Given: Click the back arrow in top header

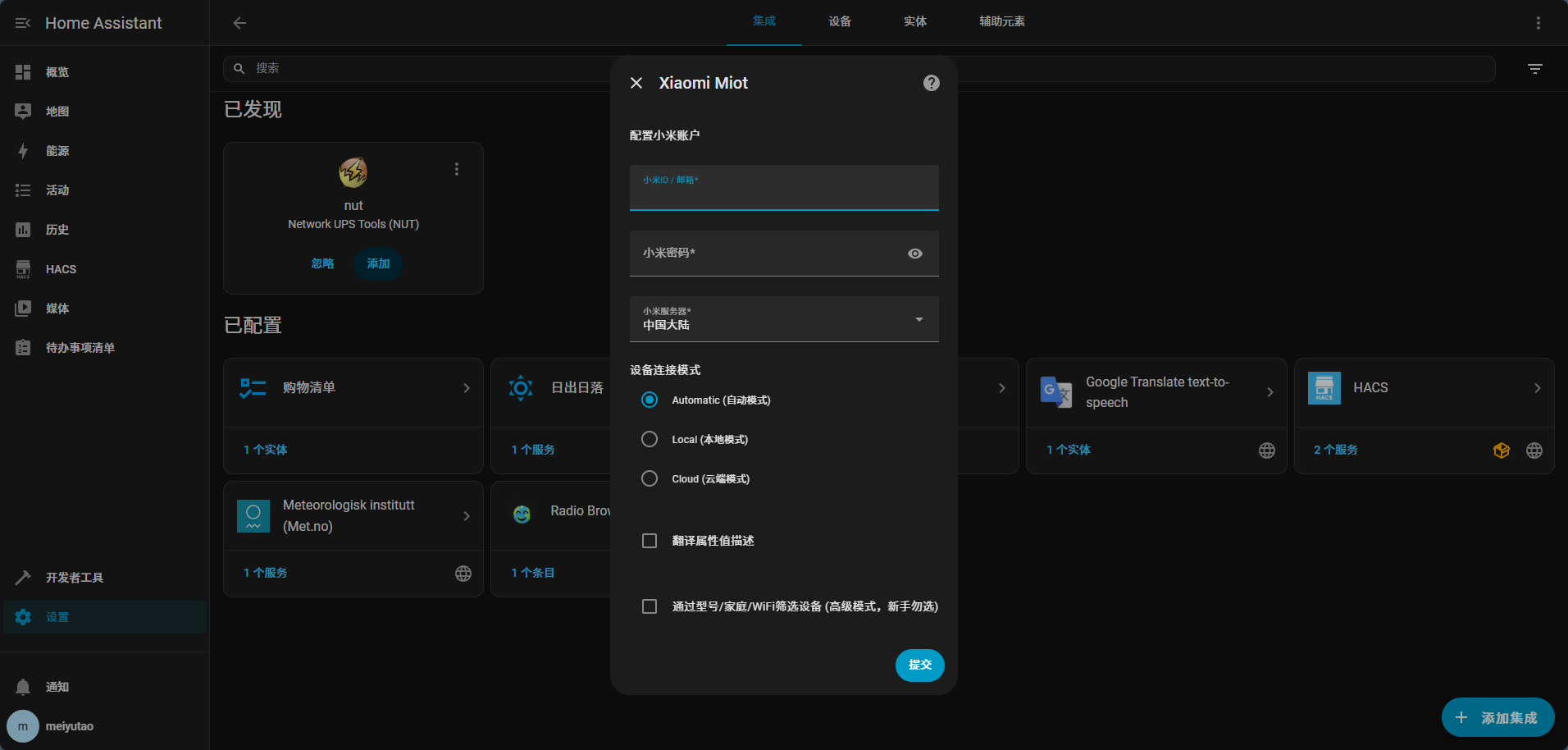Looking at the screenshot, I should 239,23.
